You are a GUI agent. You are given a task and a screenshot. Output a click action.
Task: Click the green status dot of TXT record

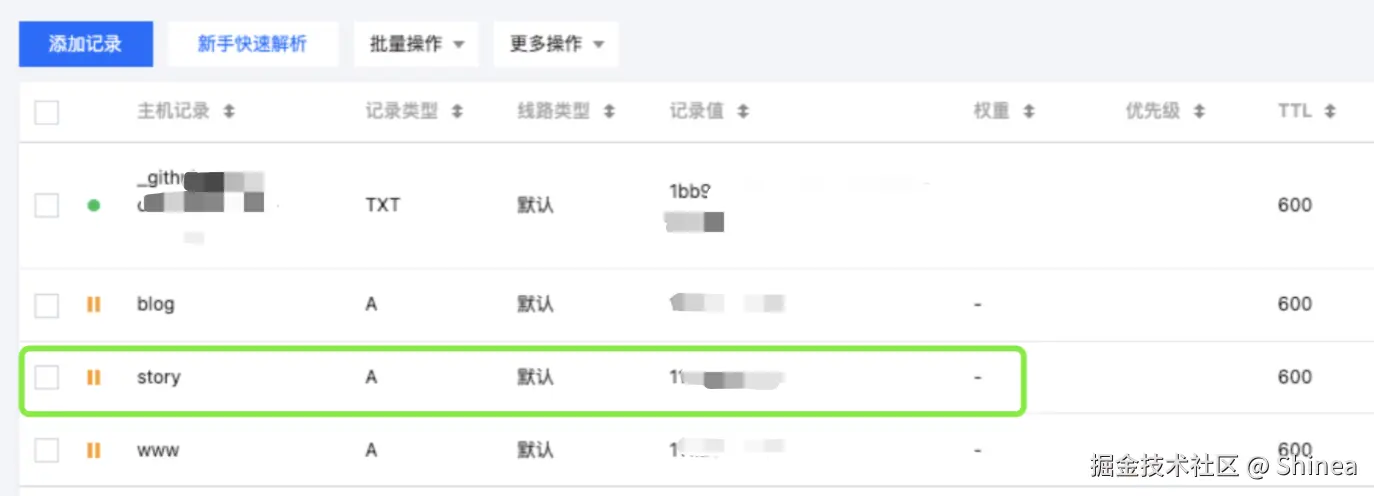click(x=94, y=206)
